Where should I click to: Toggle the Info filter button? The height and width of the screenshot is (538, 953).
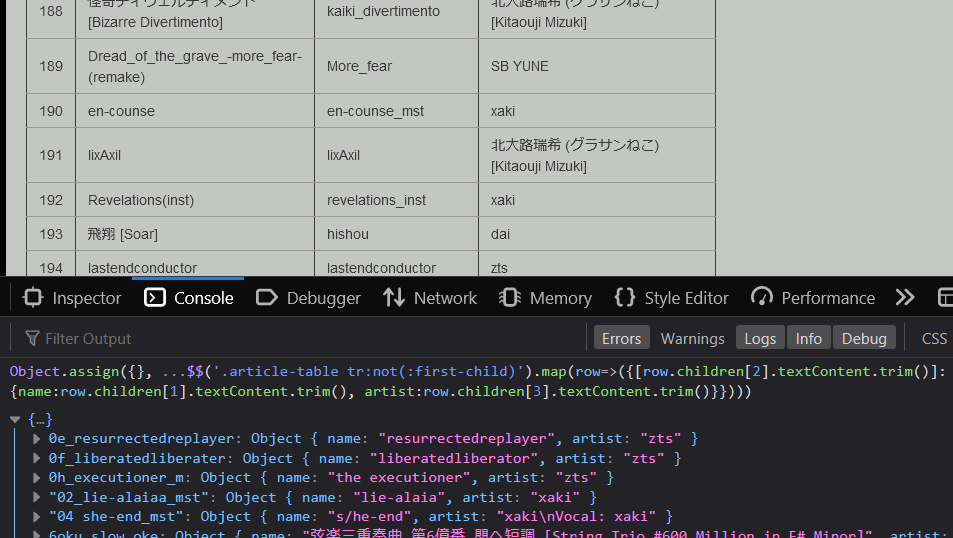point(808,339)
